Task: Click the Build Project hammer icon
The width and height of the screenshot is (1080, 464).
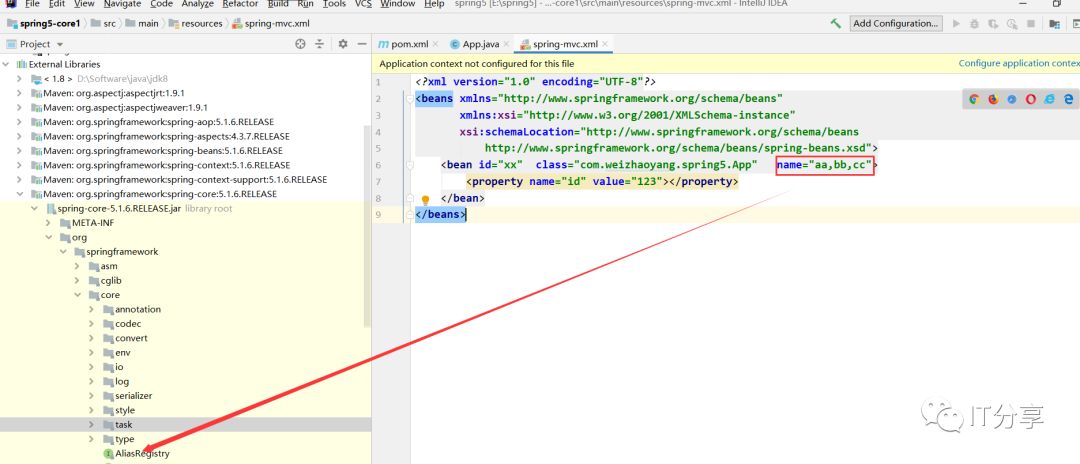Action: [x=835, y=23]
